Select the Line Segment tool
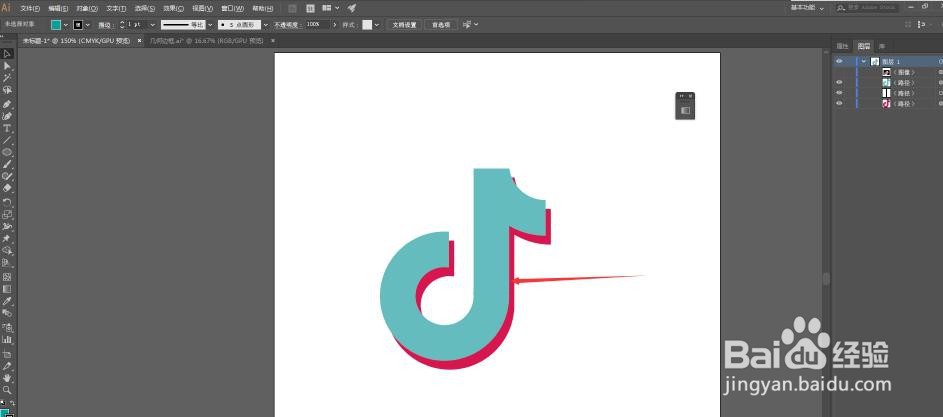This screenshot has width=943, height=417. coord(7,141)
